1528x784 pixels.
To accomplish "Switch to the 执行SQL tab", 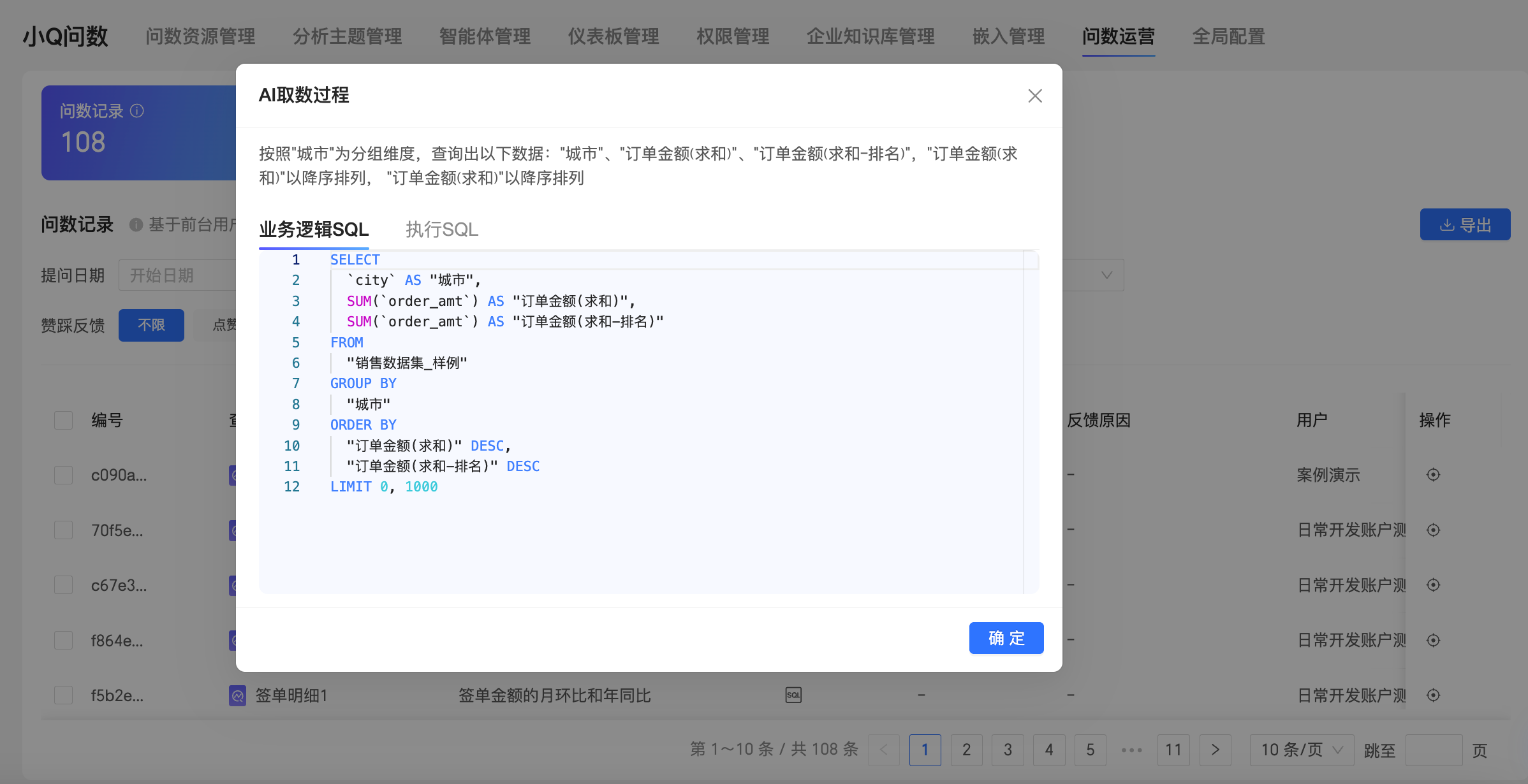I will 442,229.
